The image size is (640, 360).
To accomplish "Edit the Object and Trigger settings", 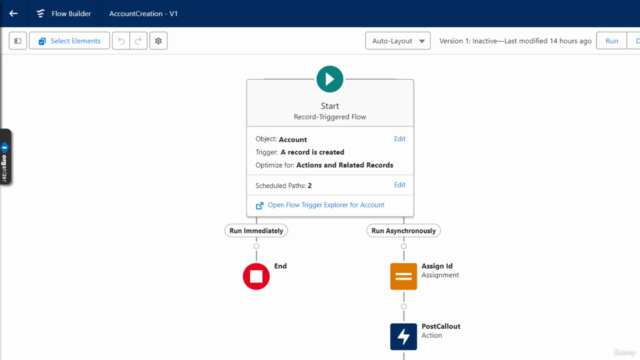I will click(400, 139).
